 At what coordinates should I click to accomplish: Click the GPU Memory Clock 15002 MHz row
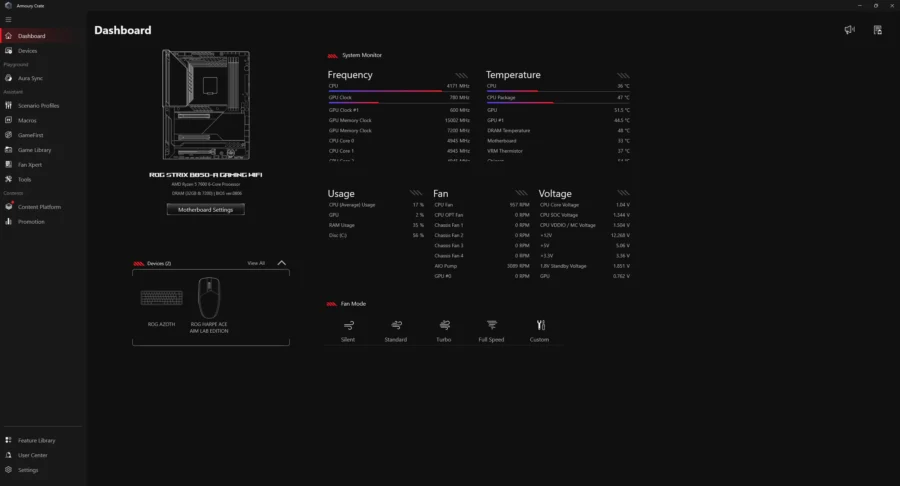pos(399,120)
